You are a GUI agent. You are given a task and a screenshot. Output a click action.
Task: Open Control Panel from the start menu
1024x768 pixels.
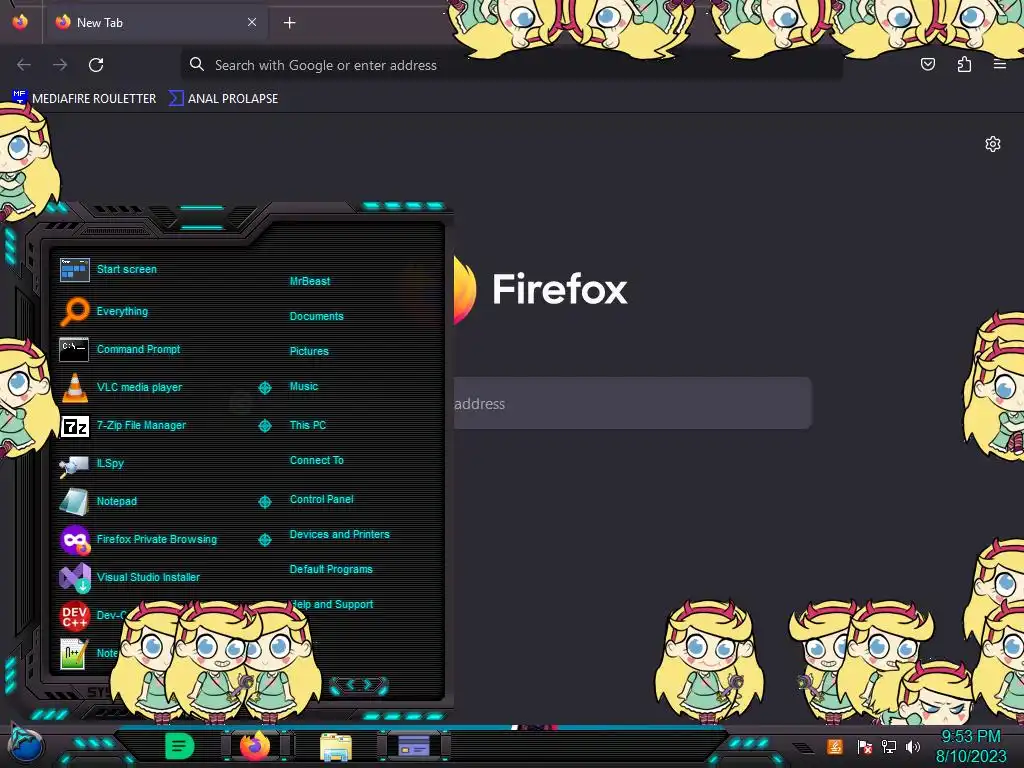click(x=321, y=499)
